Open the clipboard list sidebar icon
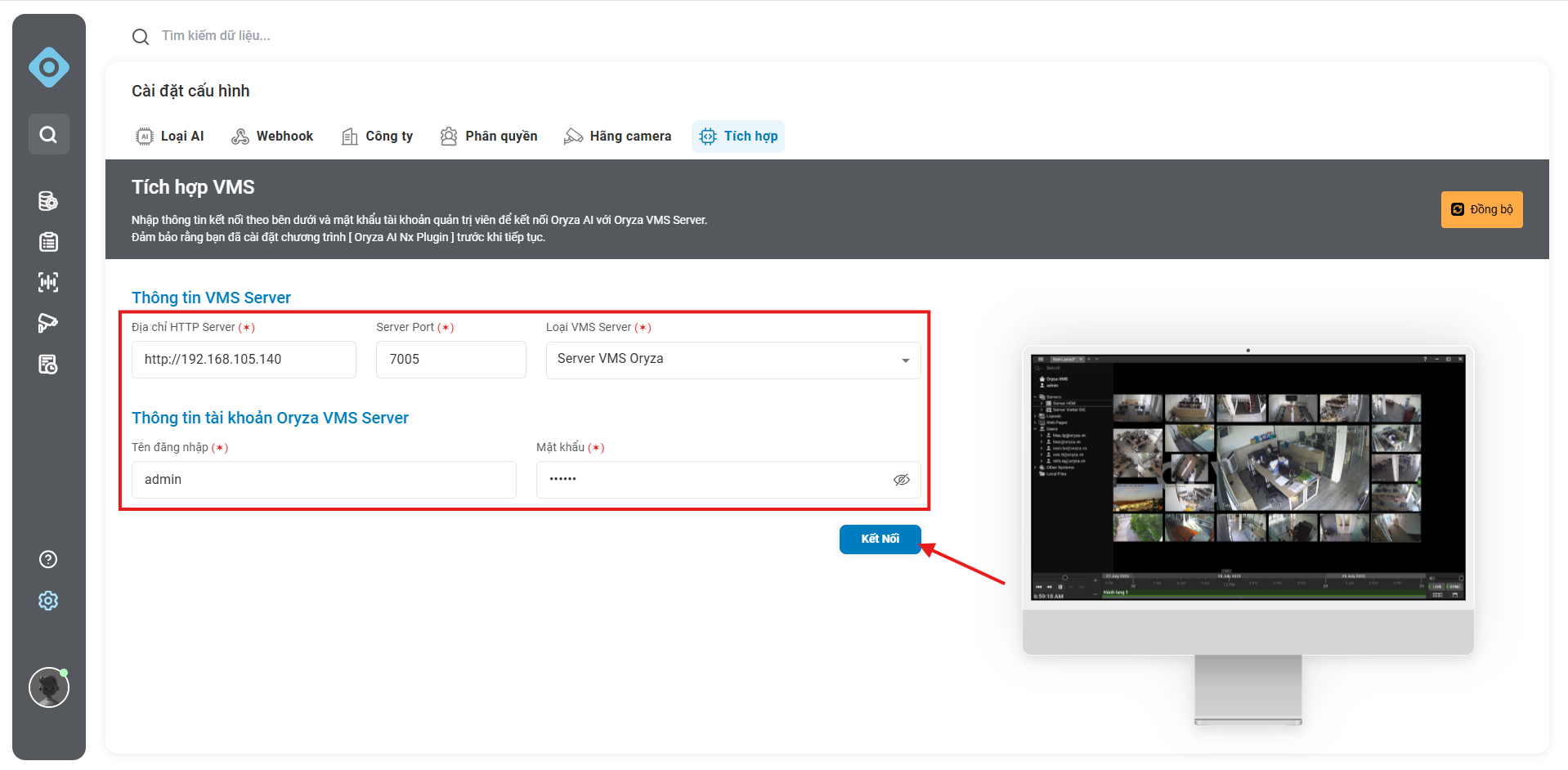 coord(48,242)
